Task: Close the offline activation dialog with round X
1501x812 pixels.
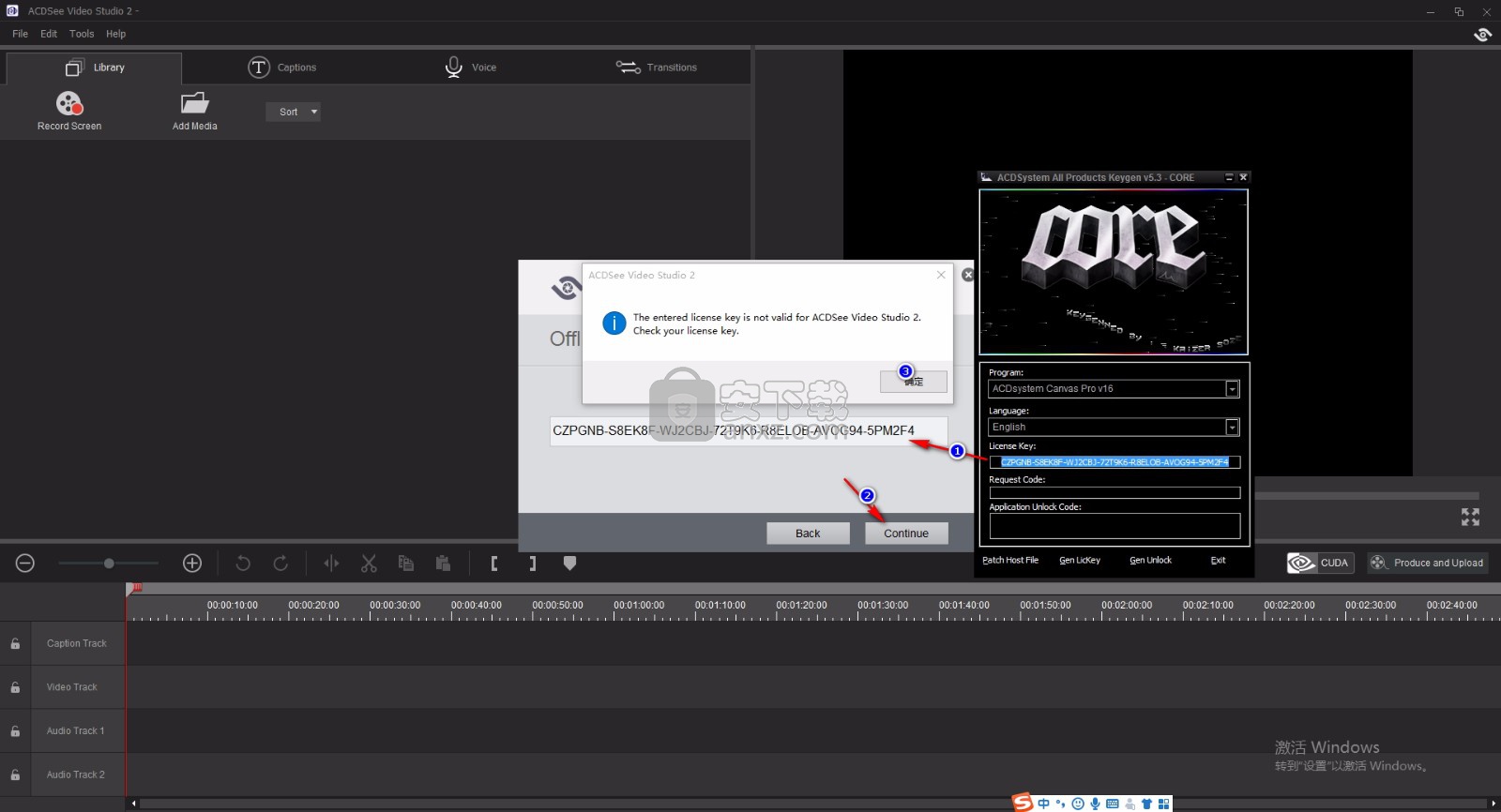Action: pos(967,275)
